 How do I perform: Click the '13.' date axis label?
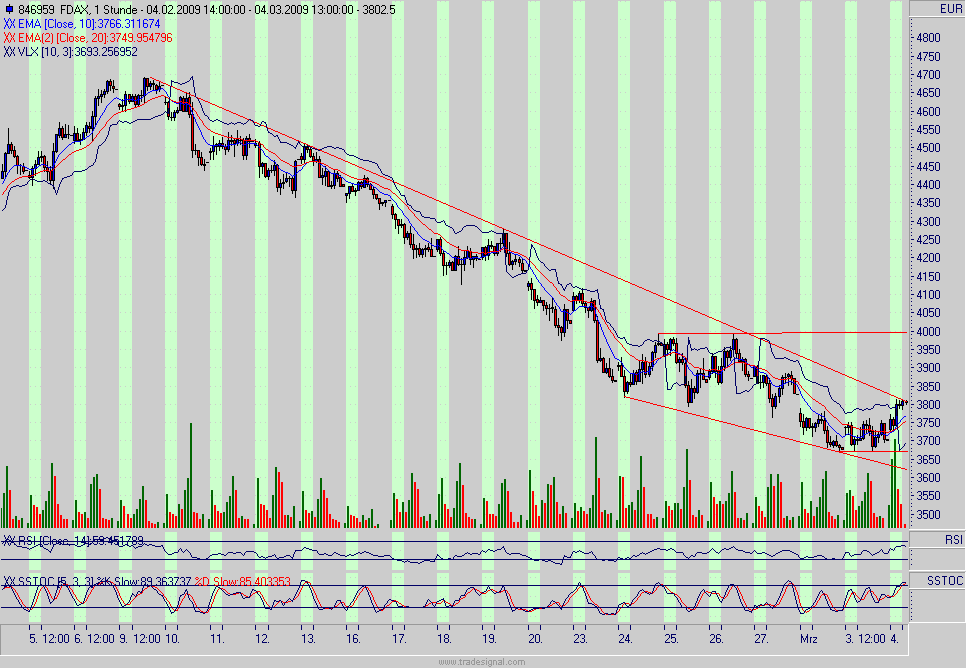tap(308, 638)
